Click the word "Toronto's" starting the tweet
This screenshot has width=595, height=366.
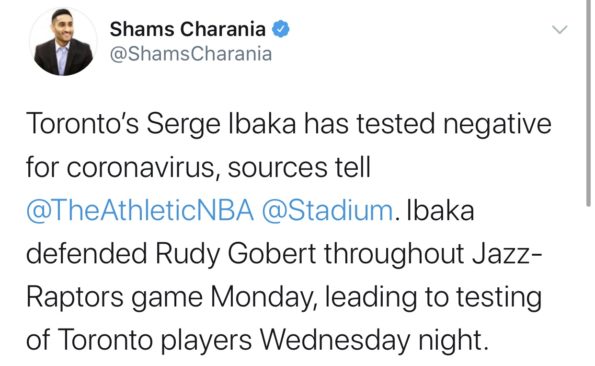[x=83, y=124]
